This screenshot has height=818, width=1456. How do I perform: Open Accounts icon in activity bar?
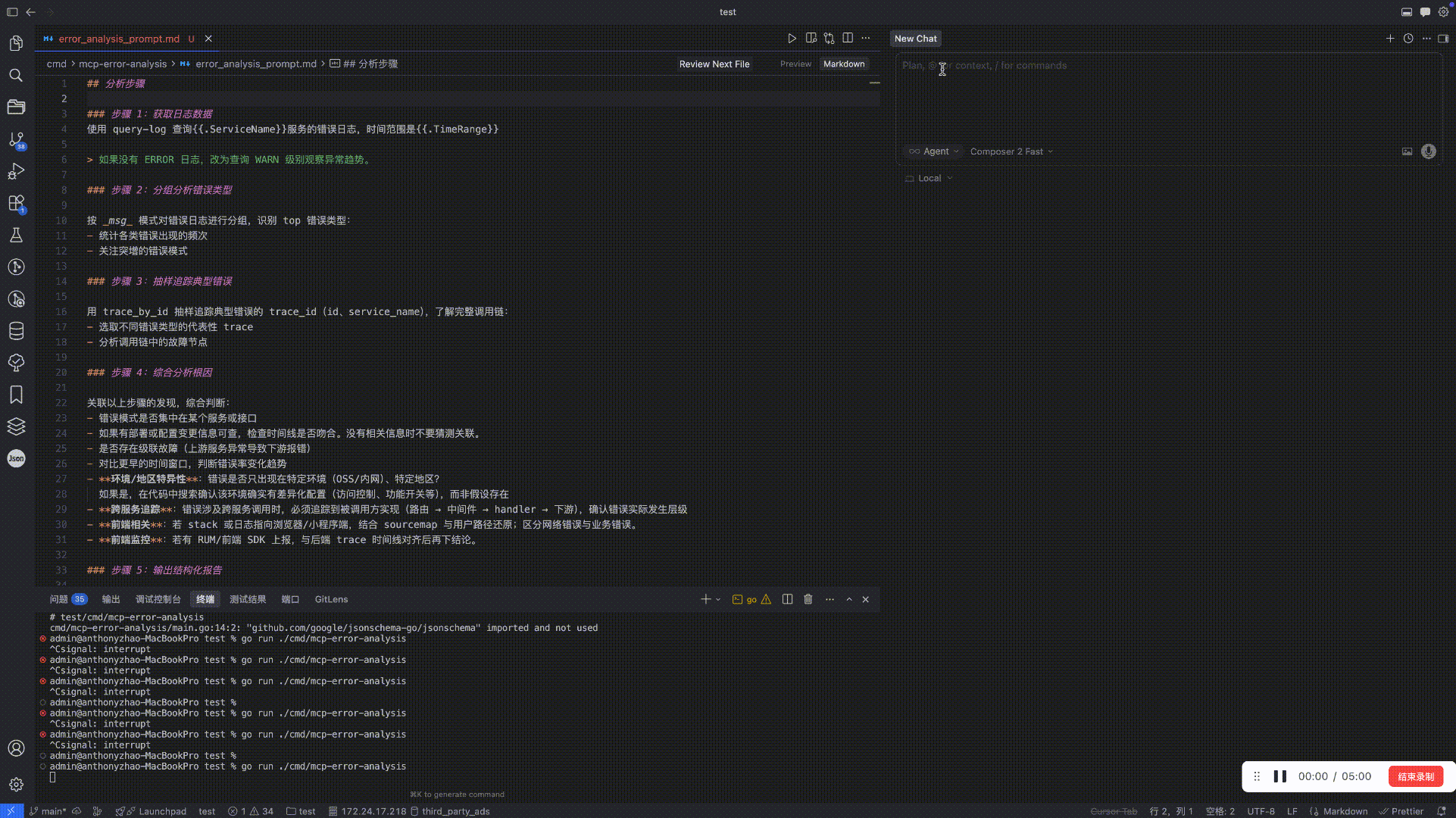click(16, 748)
